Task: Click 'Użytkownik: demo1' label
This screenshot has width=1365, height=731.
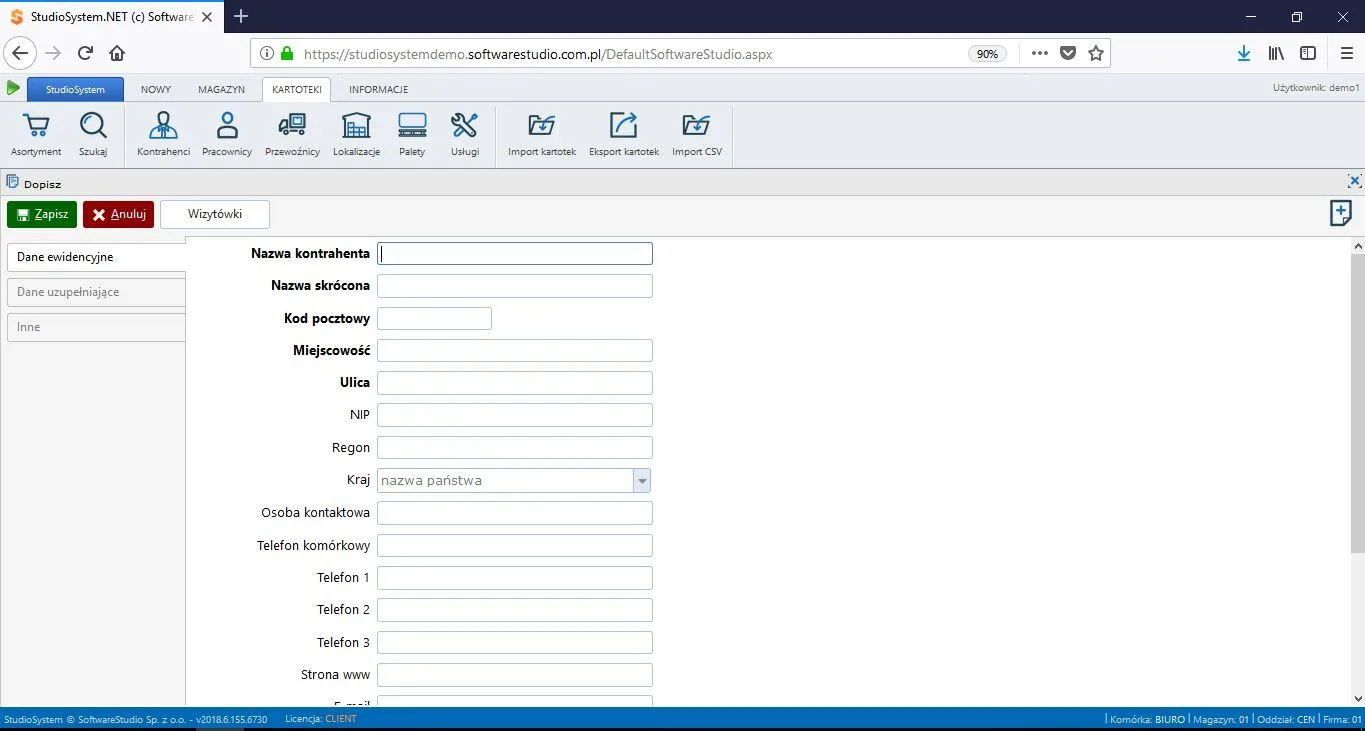Action: pyautogui.click(x=1316, y=88)
